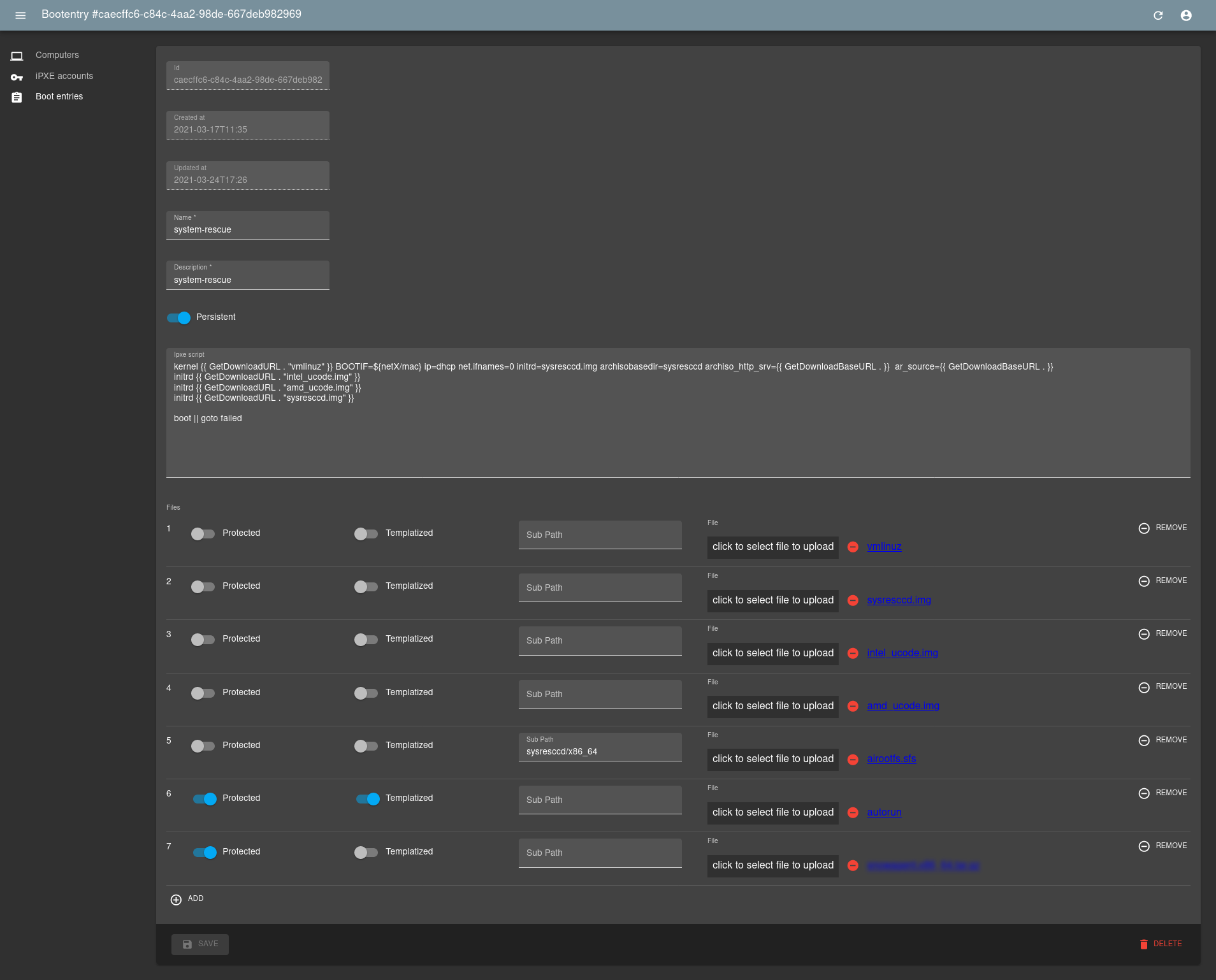Click the Name input field
Viewport: 1216px width, 980px height.
[x=248, y=225]
